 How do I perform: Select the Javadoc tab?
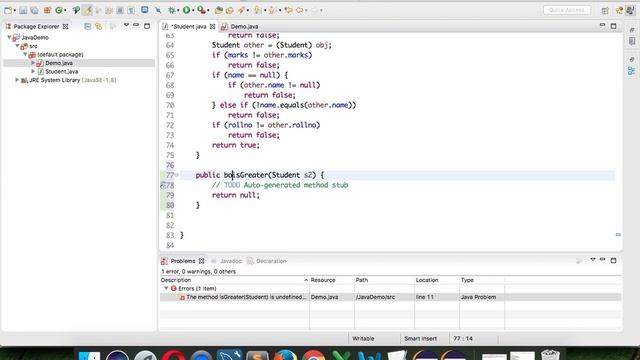(x=230, y=261)
